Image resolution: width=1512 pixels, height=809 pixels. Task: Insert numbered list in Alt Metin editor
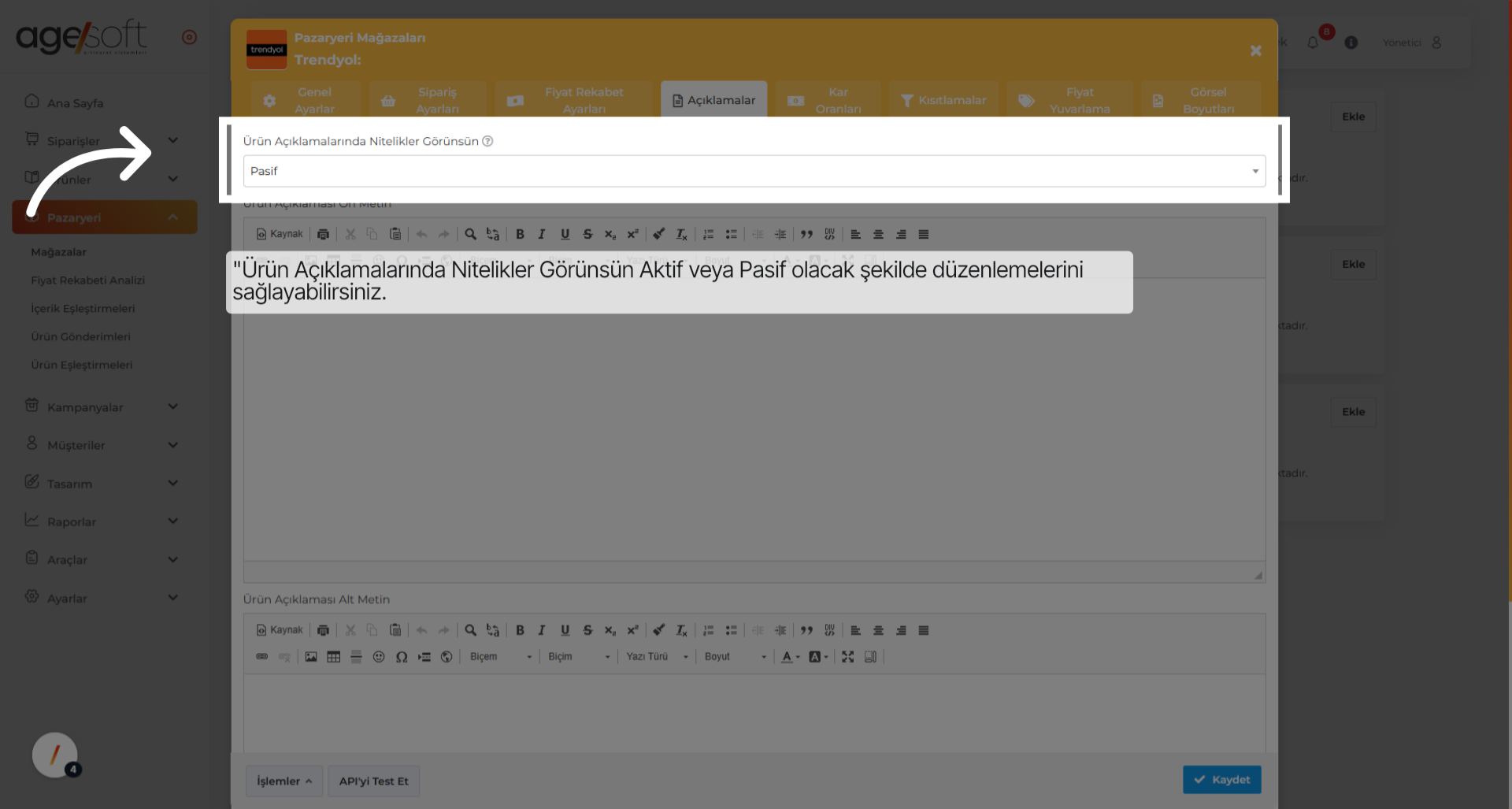point(709,630)
